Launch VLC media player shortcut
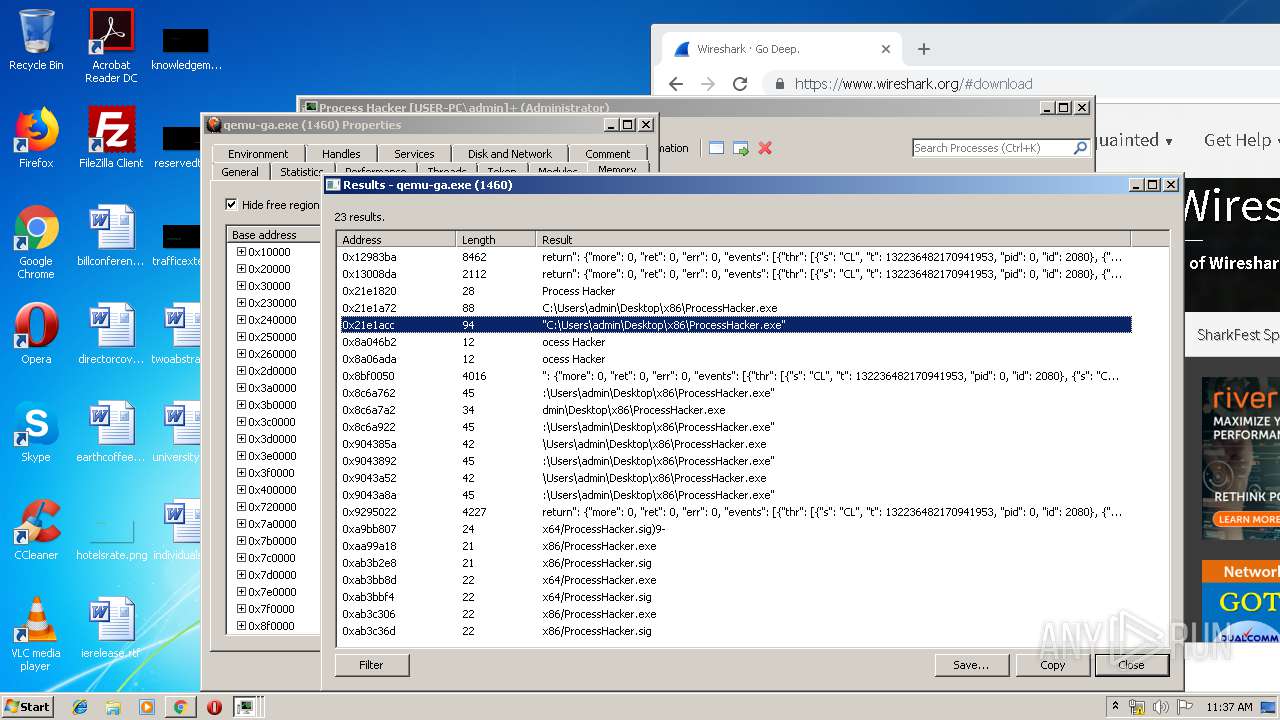Screen dimensions: 1280x720 (x=36, y=634)
